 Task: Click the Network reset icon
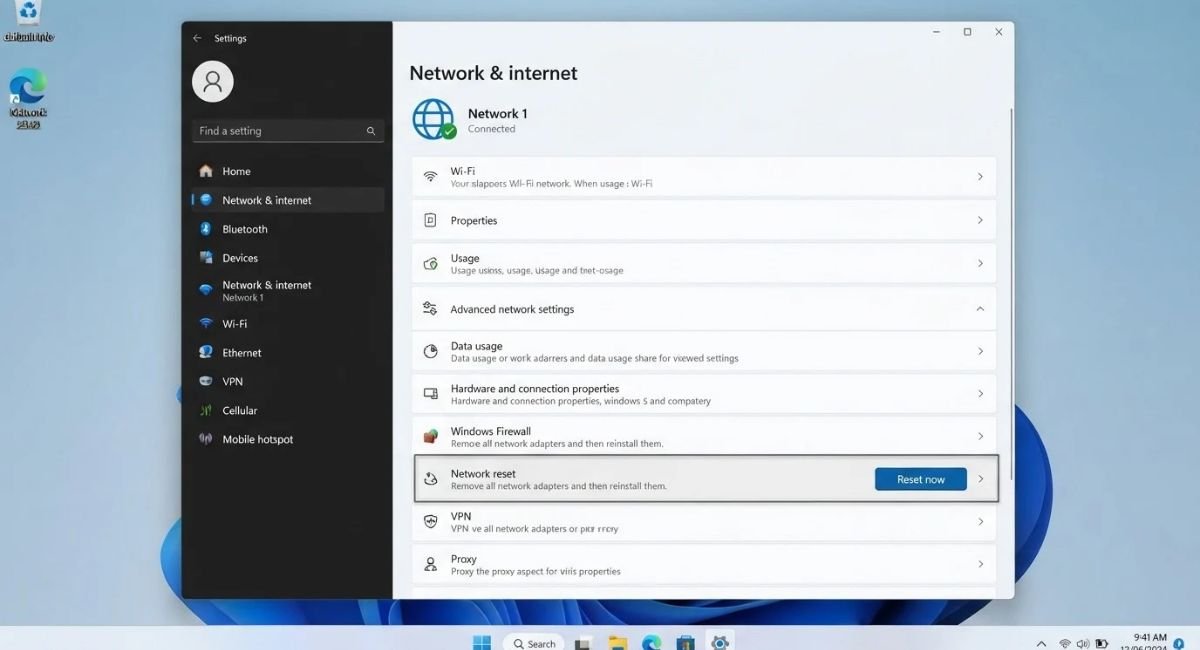431,479
